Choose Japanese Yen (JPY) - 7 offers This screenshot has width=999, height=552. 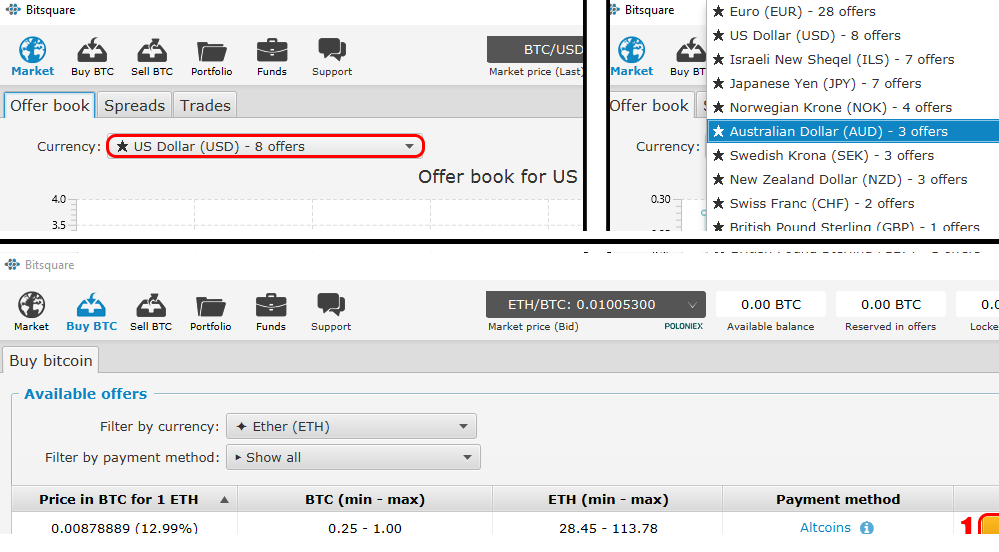[x=853, y=84]
